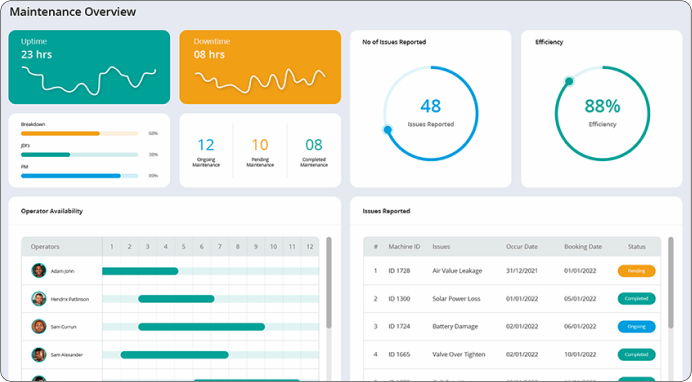Select the Battery Damage issue
This screenshot has width=692, height=382.
[x=455, y=326]
